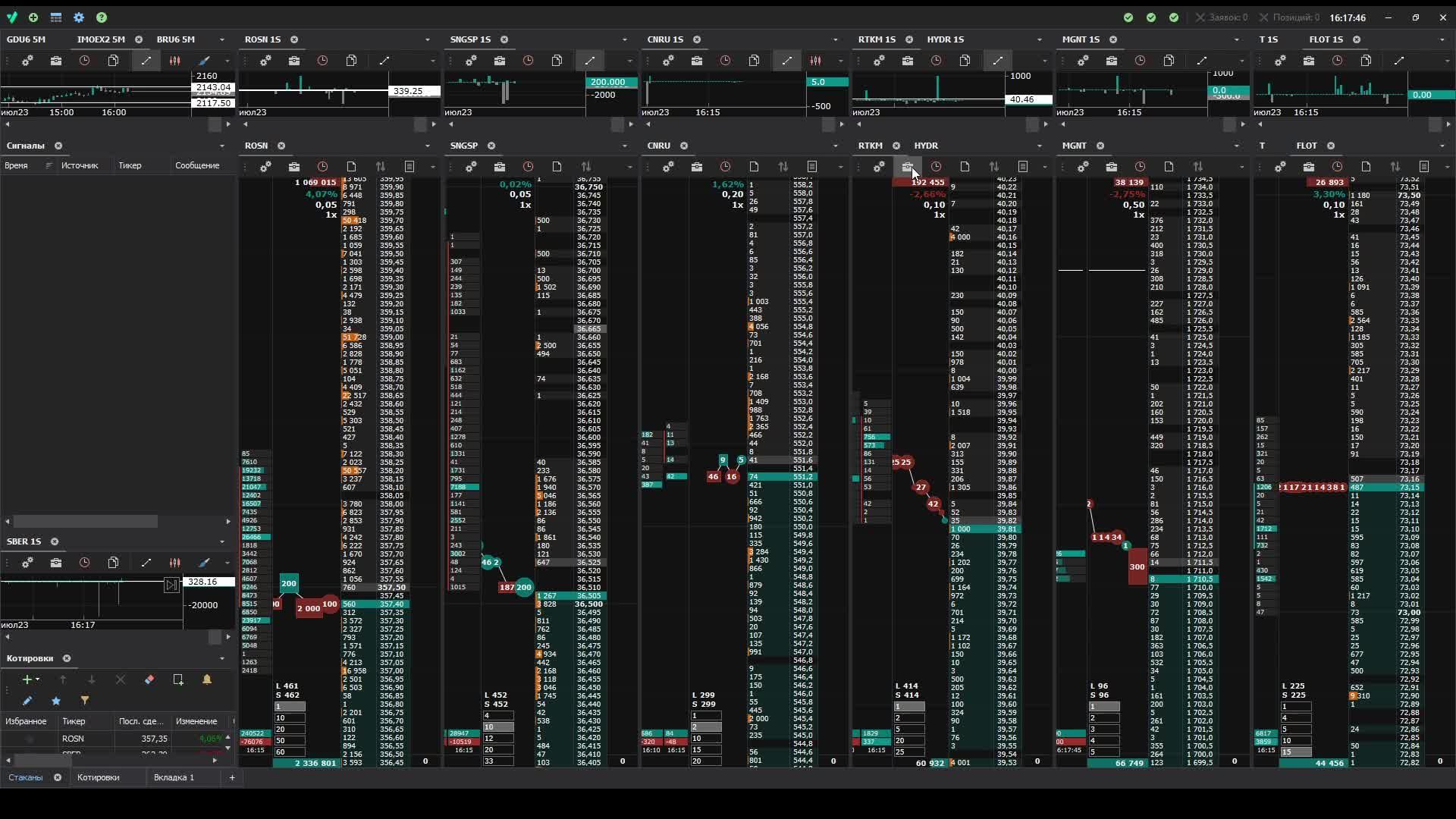This screenshot has height=819, width=1456.
Task: Close the Стаканы bottom tab
Action: tap(58, 777)
